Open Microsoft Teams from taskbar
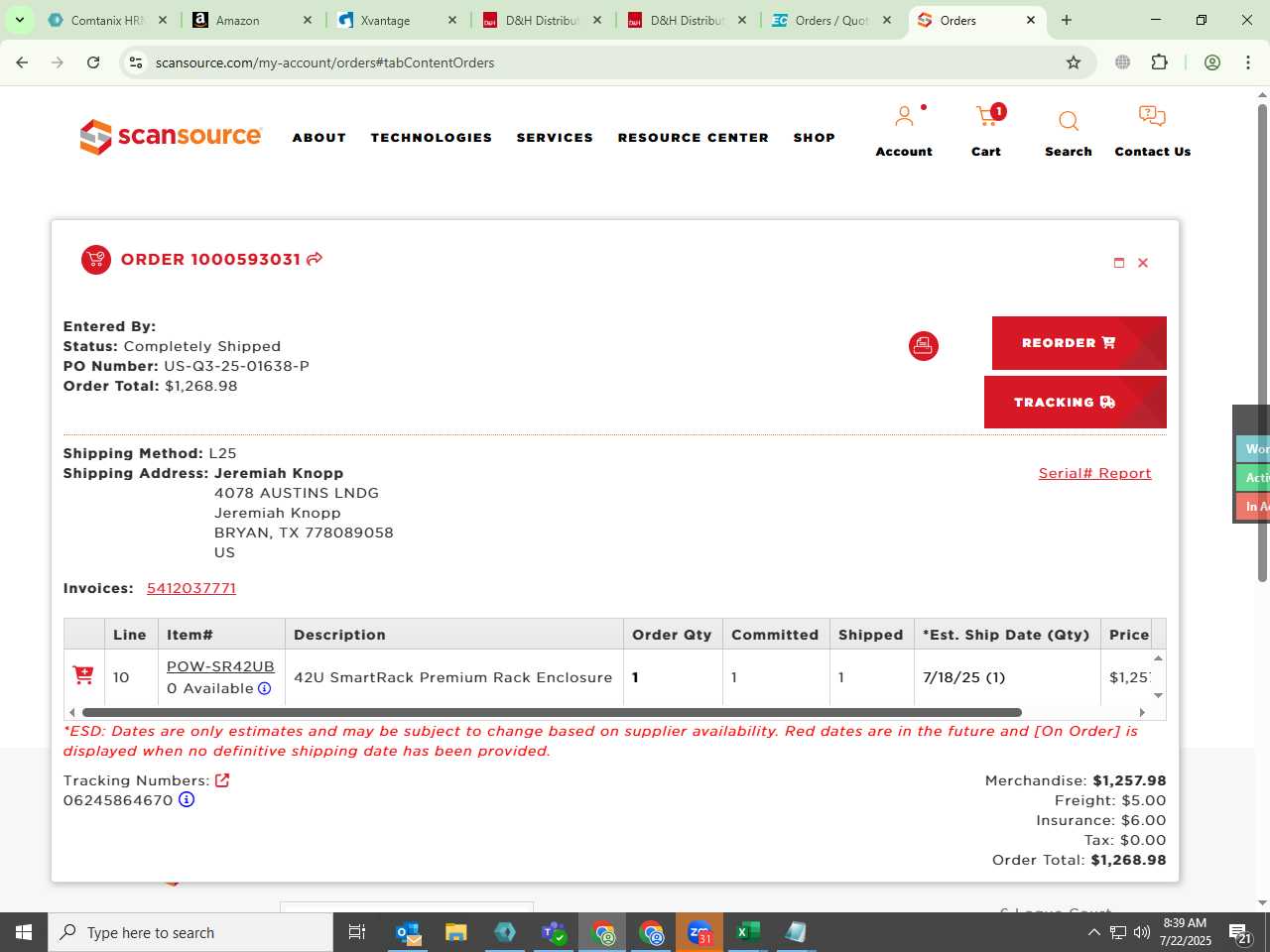1270x952 pixels. [x=554, y=932]
